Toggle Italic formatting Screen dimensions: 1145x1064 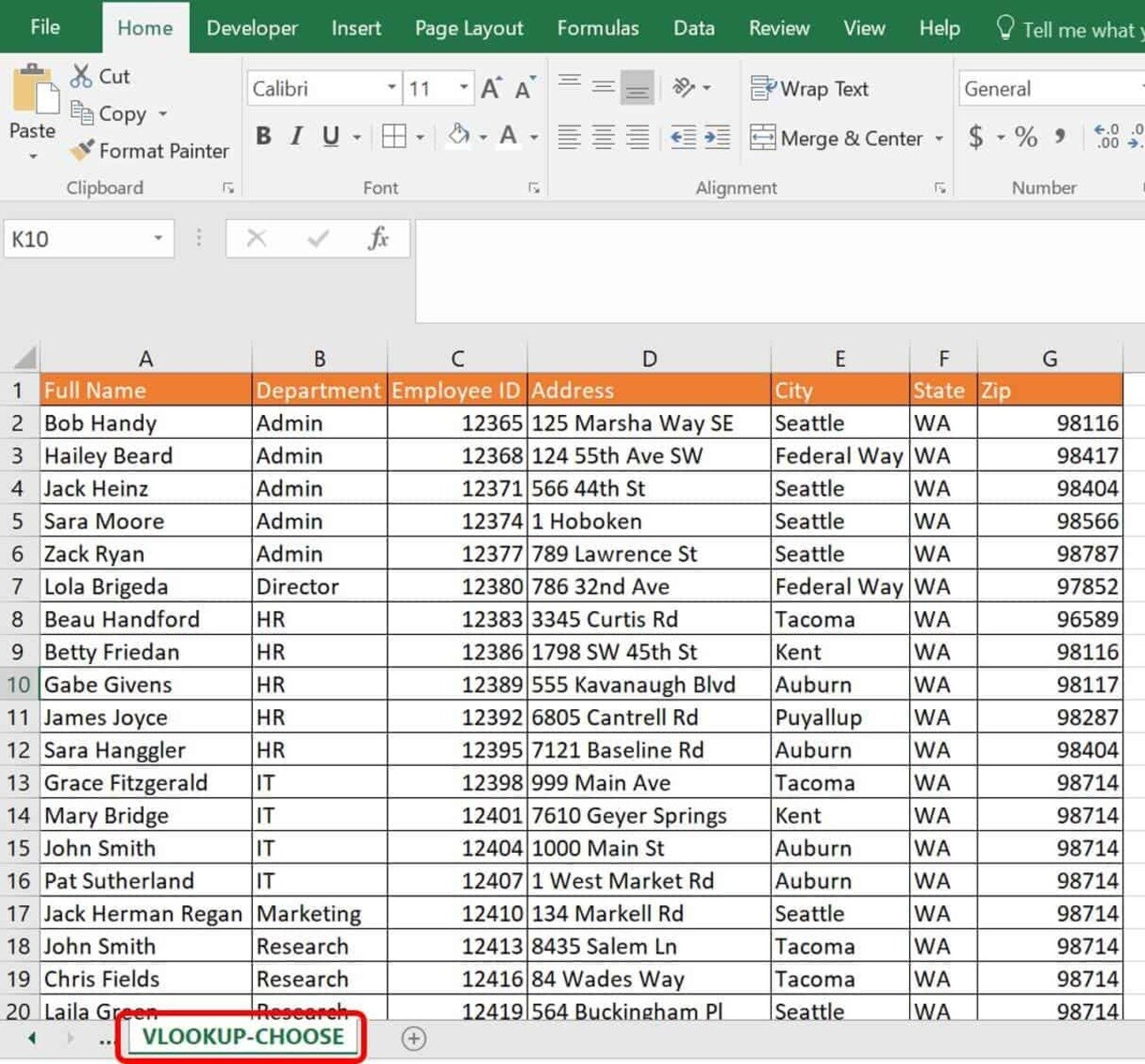coord(296,137)
